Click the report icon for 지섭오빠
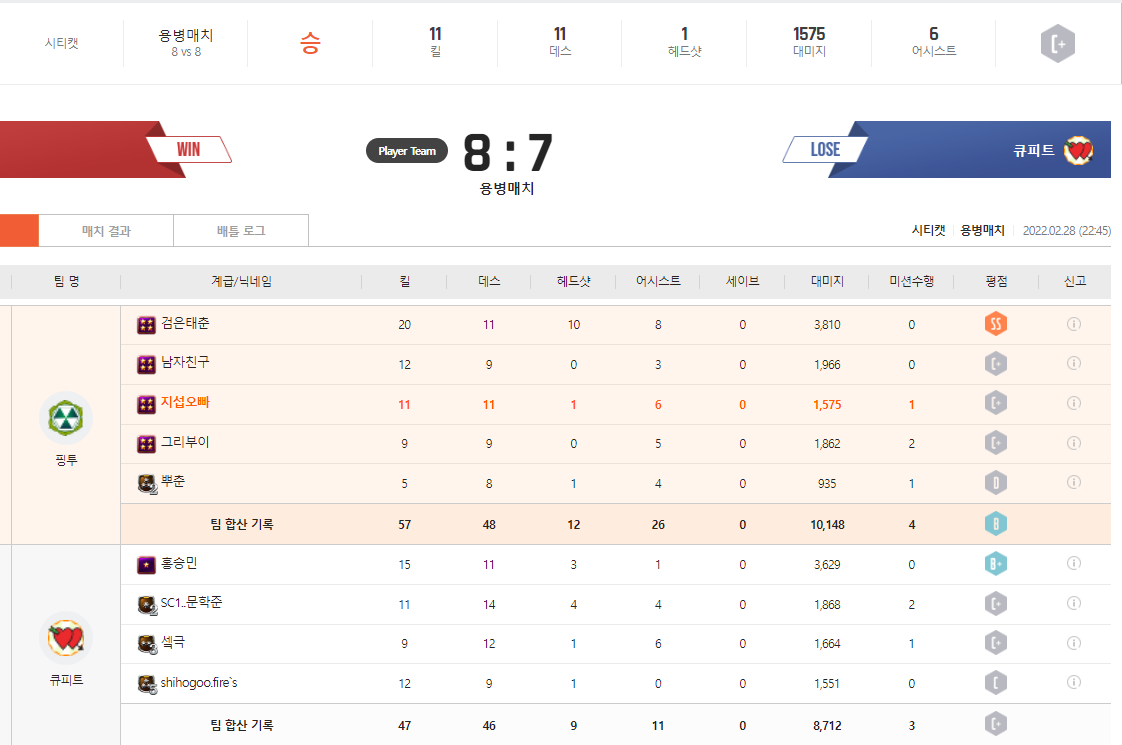This screenshot has width=1122, height=745. tap(1074, 403)
